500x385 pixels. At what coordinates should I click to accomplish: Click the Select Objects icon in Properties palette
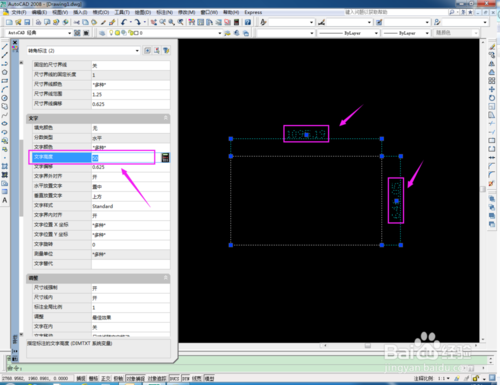click(157, 51)
